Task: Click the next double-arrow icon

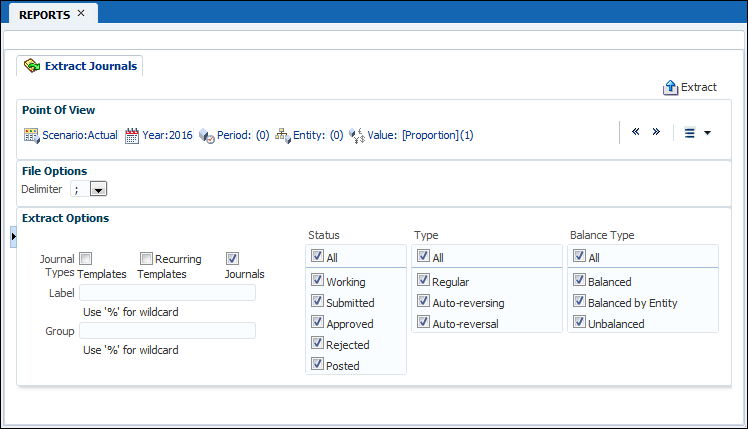Action: (656, 132)
